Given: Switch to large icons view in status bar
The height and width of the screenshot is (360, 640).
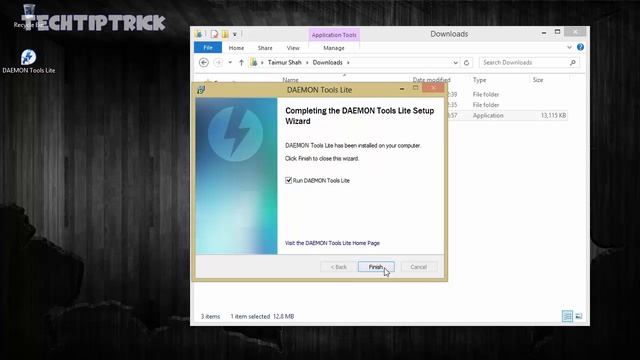Looking at the screenshot, I should click(x=579, y=316).
